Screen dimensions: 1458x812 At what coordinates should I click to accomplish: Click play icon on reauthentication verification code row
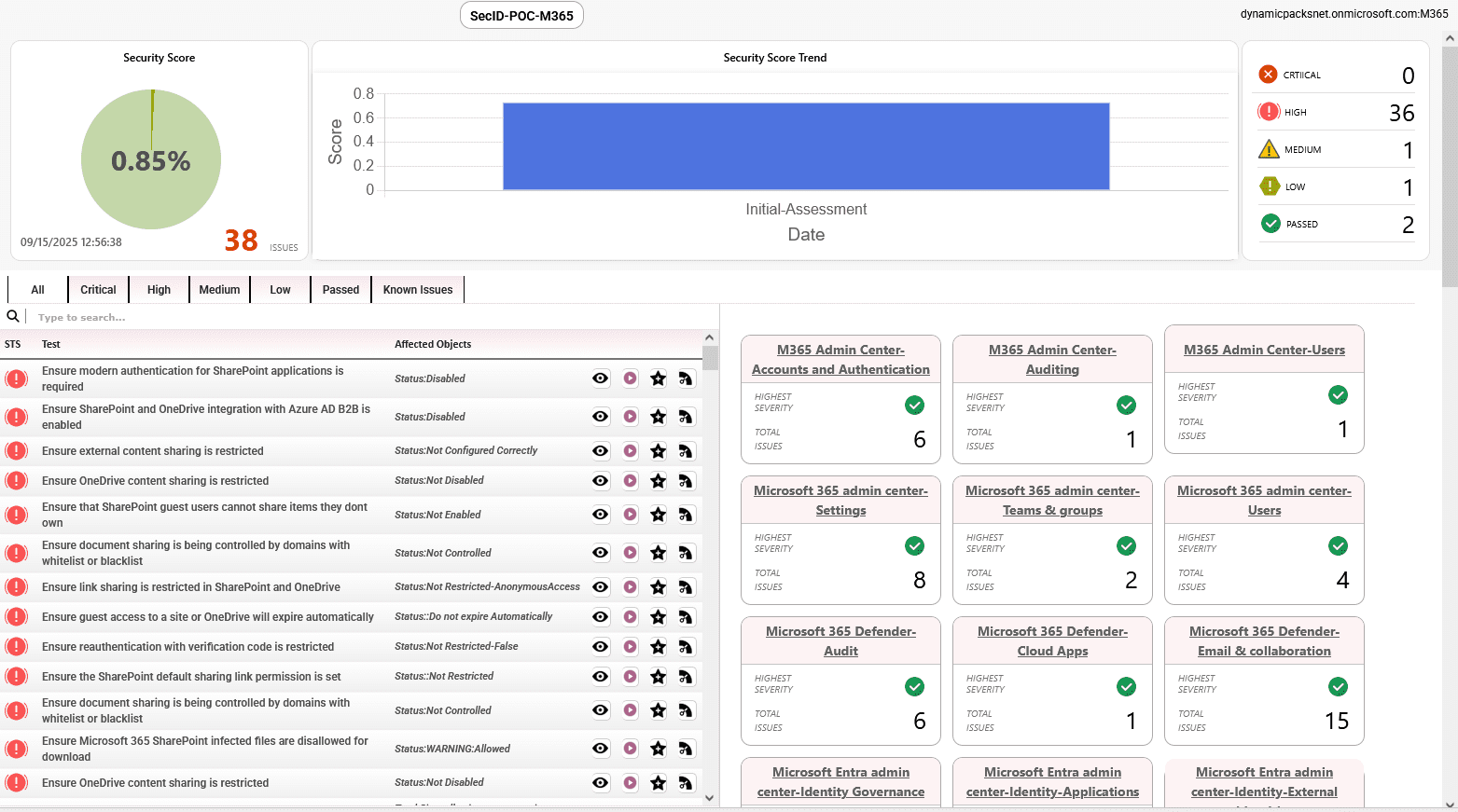pos(631,647)
